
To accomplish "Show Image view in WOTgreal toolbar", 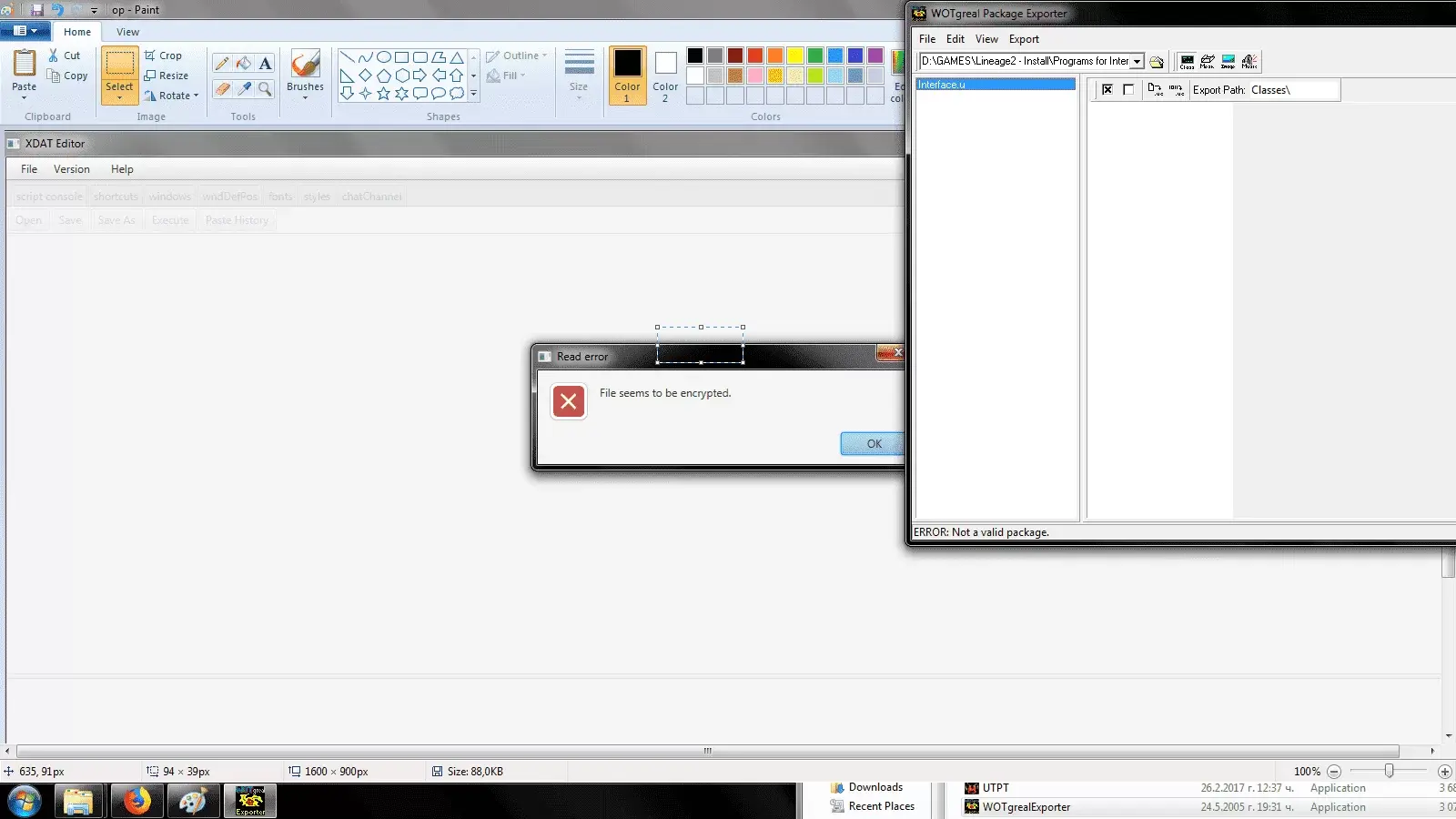I will click(x=1228, y=62).
